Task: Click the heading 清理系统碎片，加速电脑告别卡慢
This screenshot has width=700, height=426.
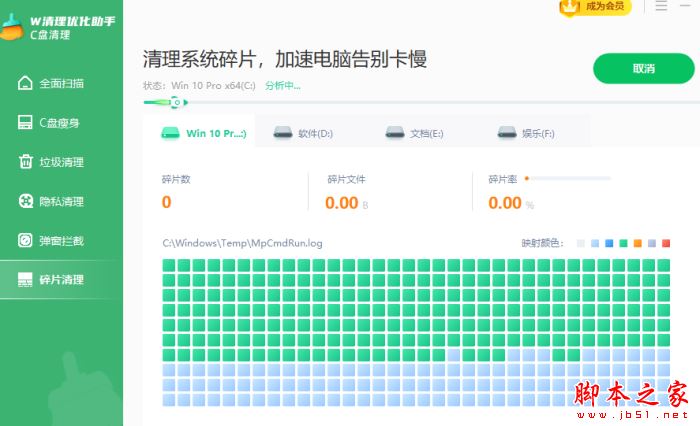Action: click(285, 59)
